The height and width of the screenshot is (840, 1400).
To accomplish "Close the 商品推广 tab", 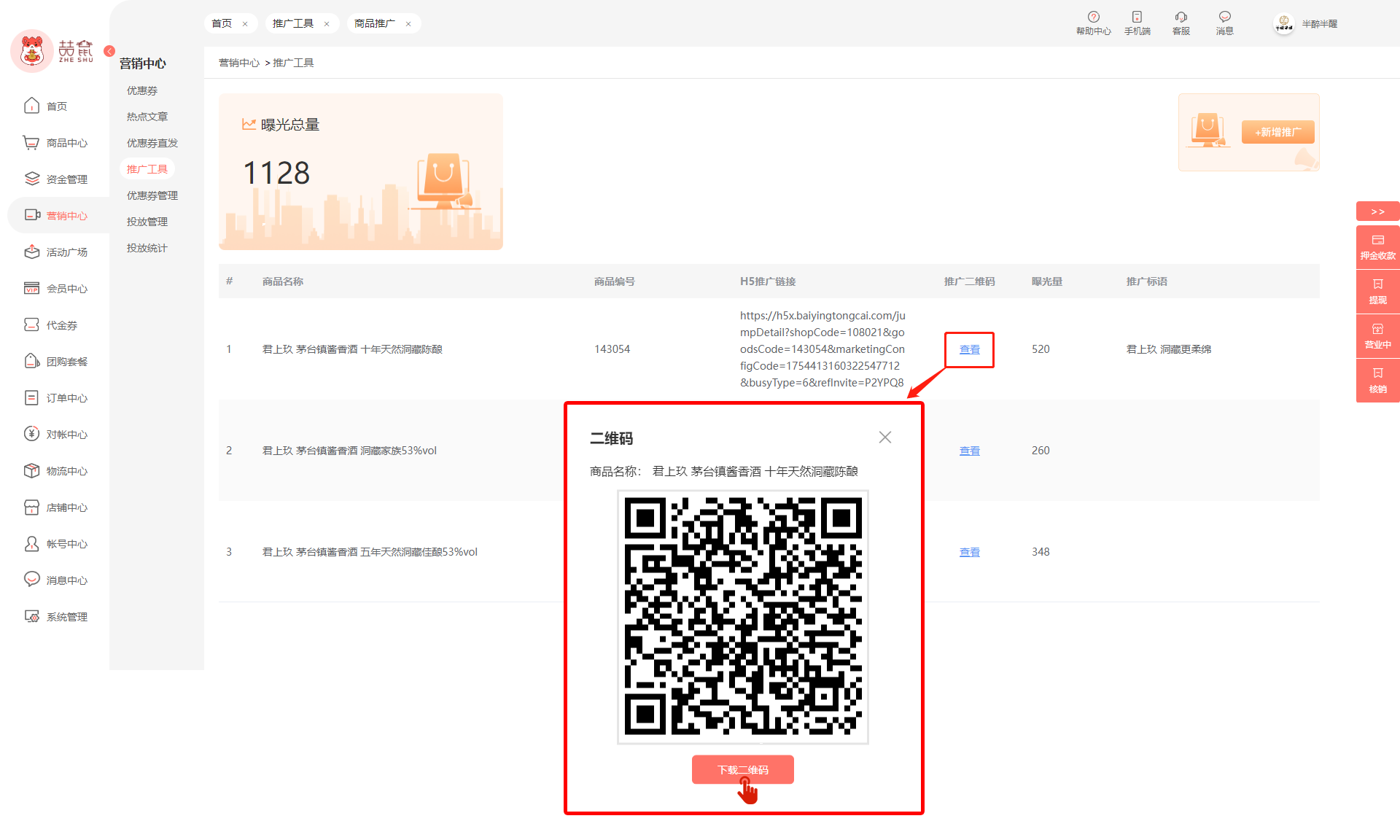I will [x=408, y=24].
